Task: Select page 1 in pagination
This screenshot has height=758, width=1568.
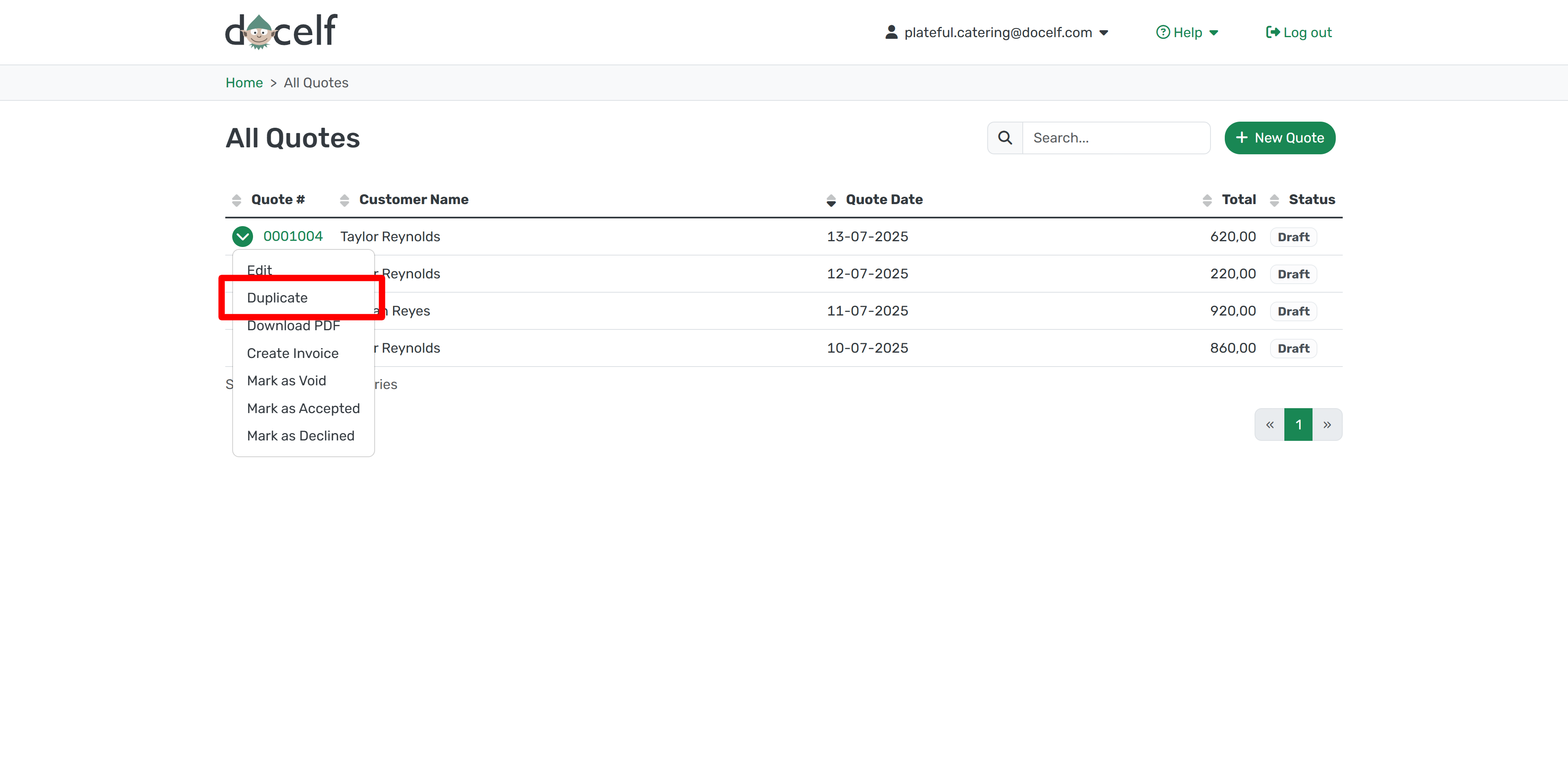Action: coord(1298,425)
